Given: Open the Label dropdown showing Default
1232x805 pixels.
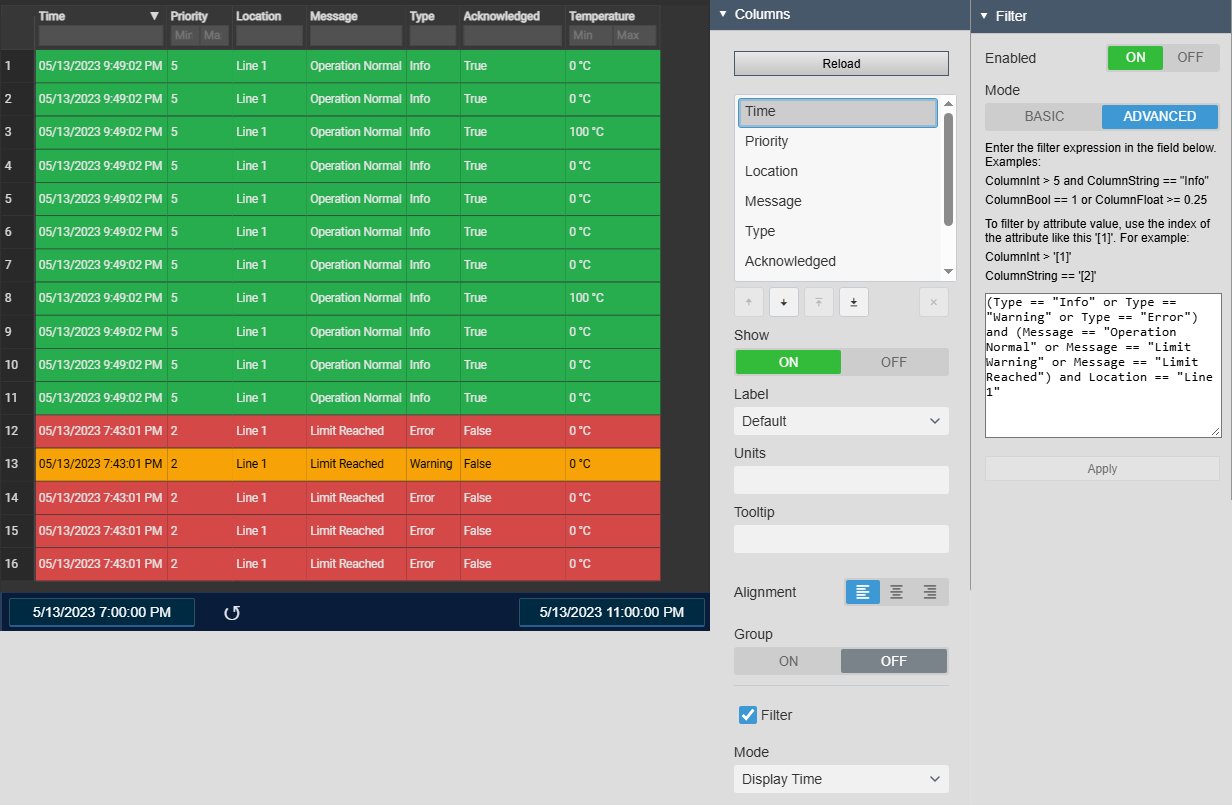Looking at the screenshot, I should pyautogui.click(x=841, y=421).
